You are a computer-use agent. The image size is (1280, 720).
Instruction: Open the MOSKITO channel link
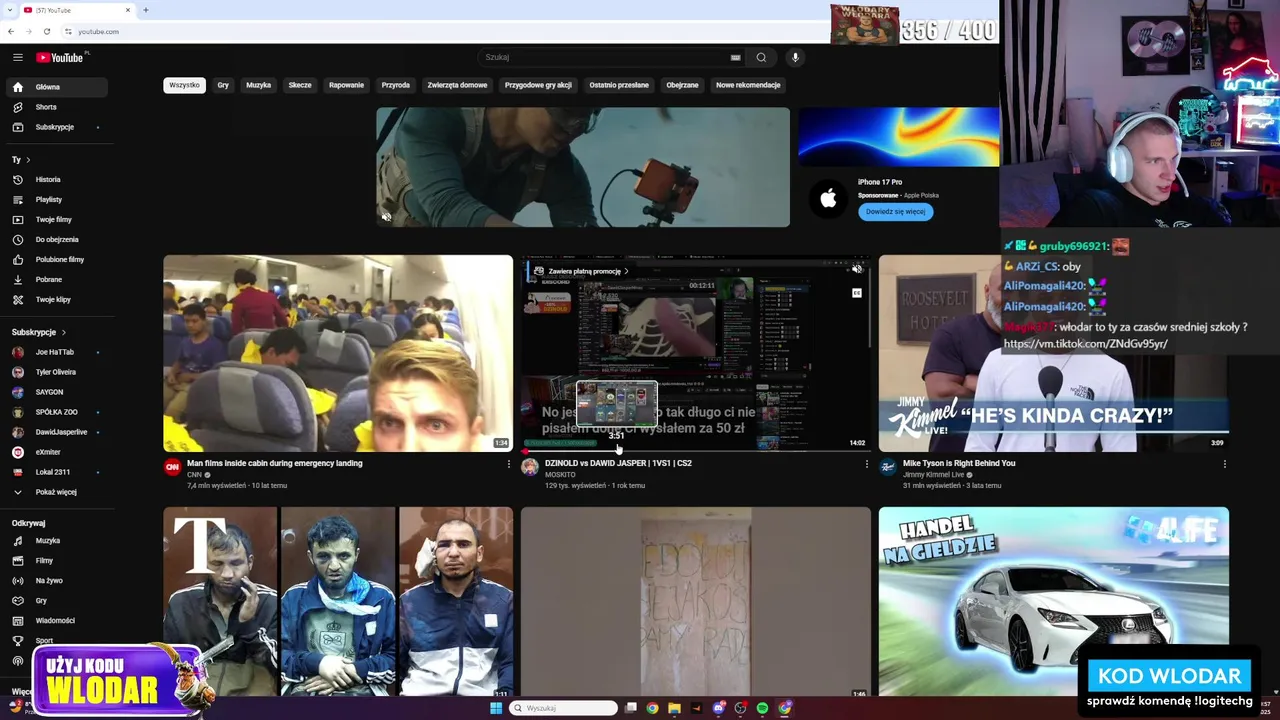560,475
